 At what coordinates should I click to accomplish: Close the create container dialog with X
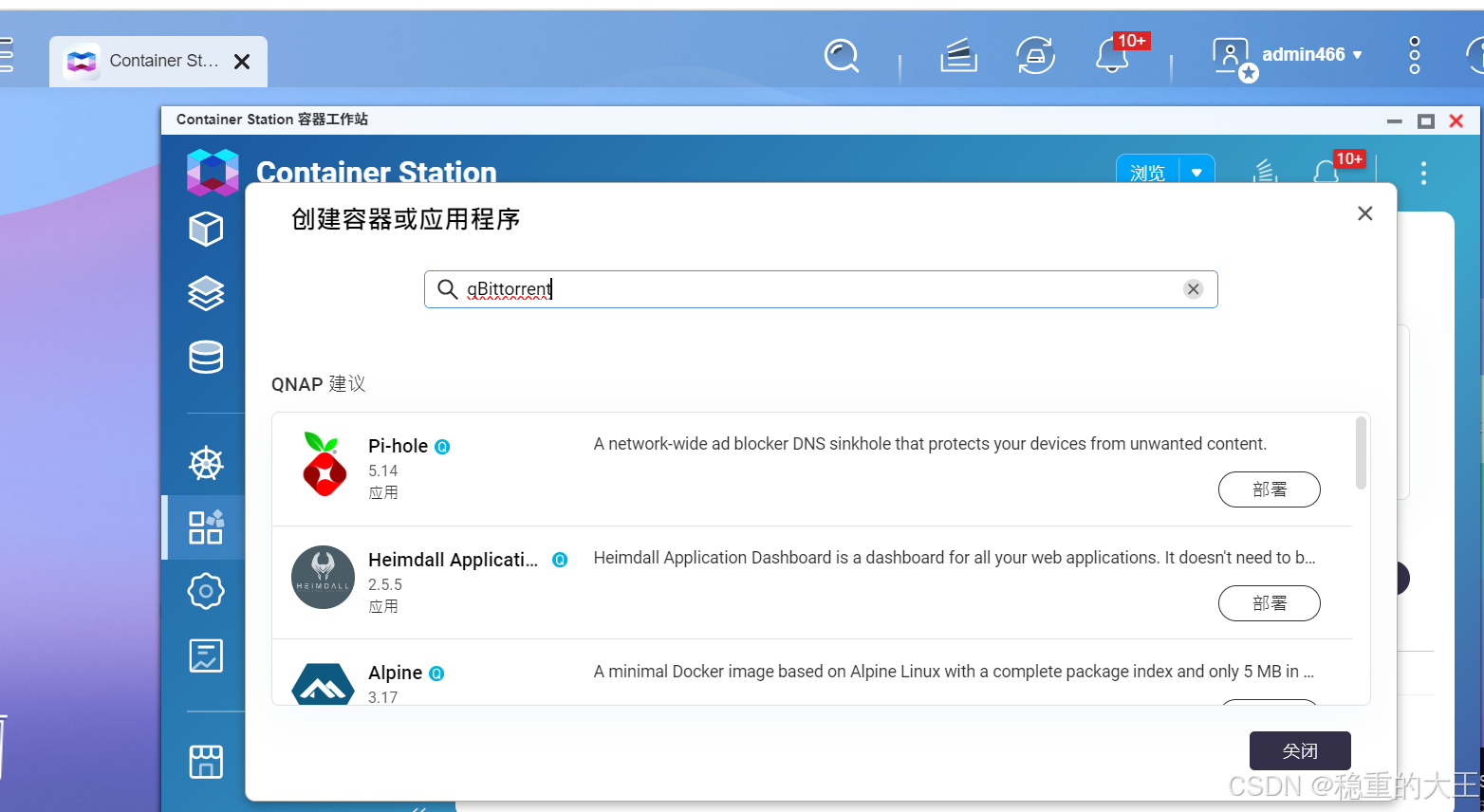click(1365, 213)
